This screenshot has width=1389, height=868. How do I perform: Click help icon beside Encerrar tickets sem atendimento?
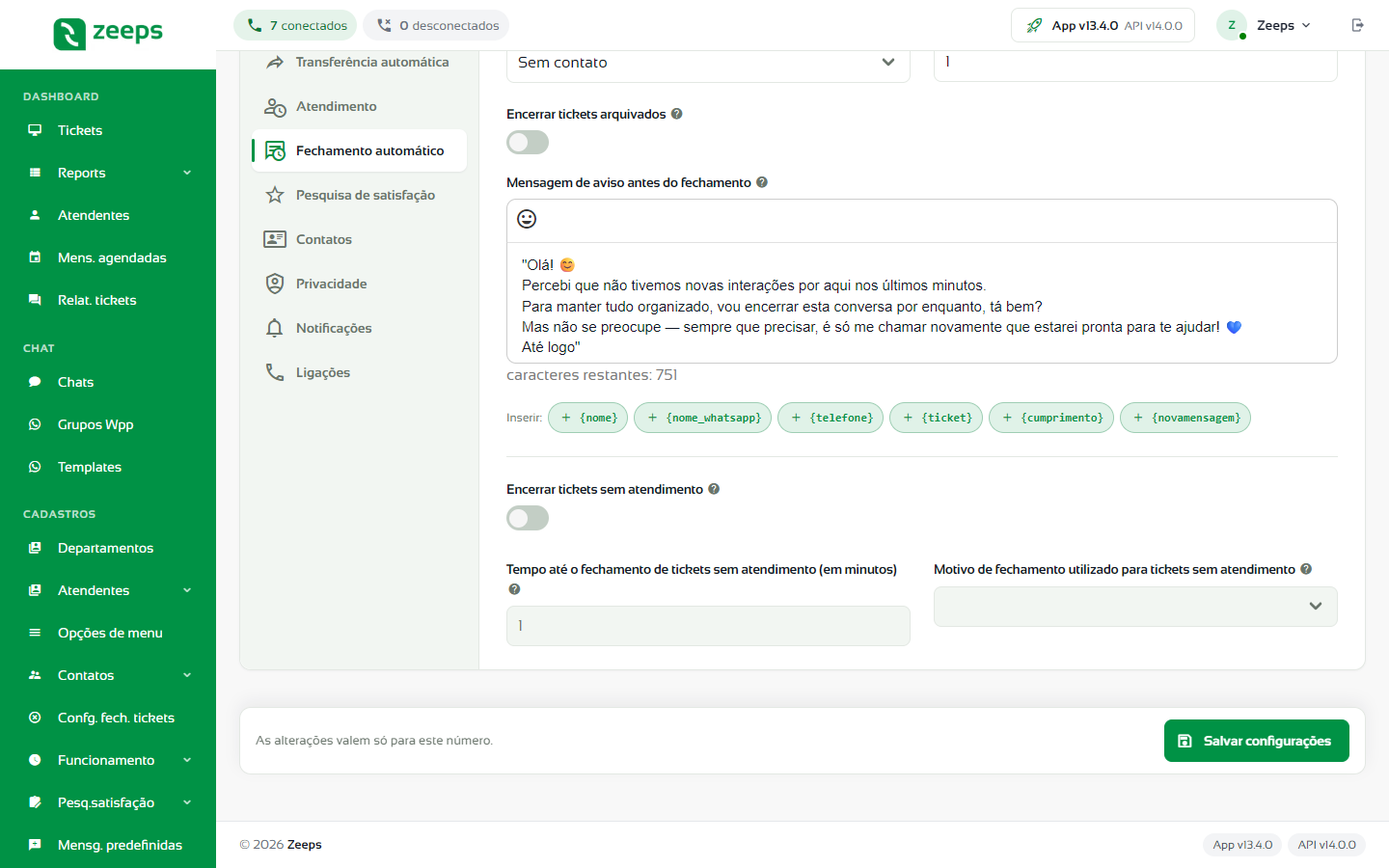(x=714, y=489)
